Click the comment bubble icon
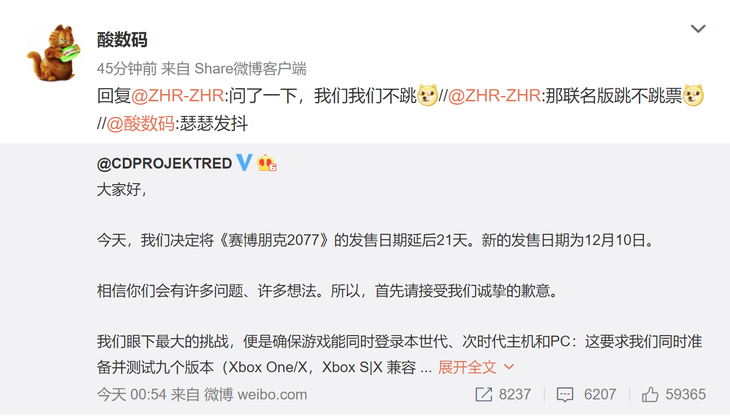 click(x=565, y=395)
